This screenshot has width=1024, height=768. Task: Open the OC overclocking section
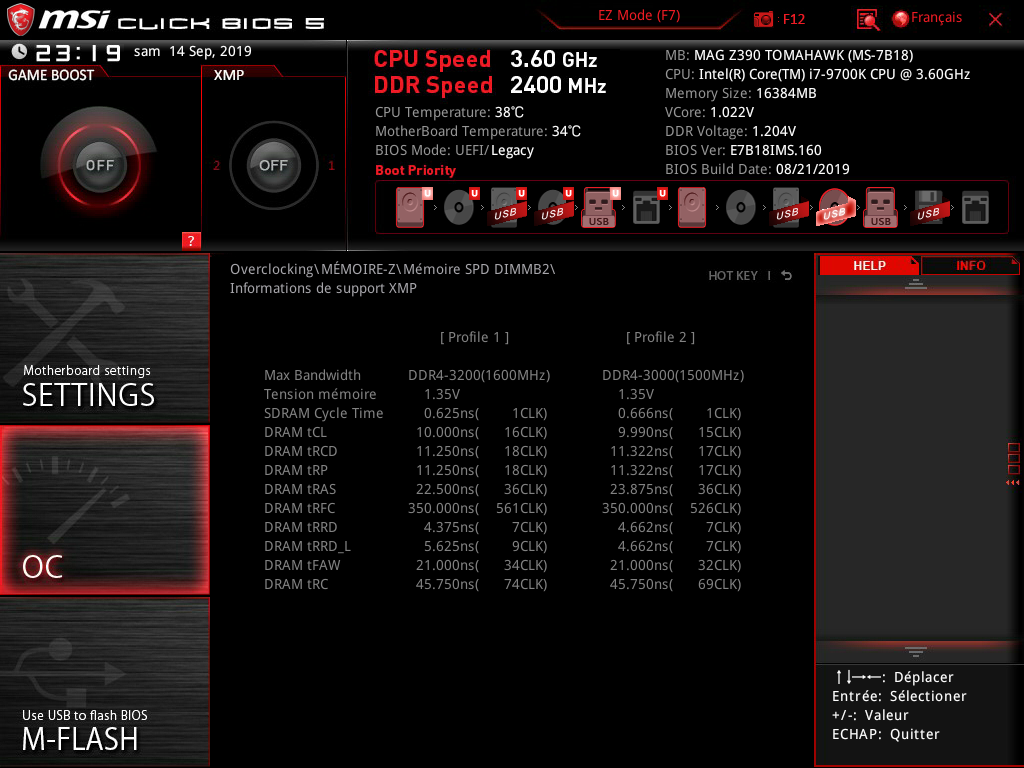pos(104,510)
